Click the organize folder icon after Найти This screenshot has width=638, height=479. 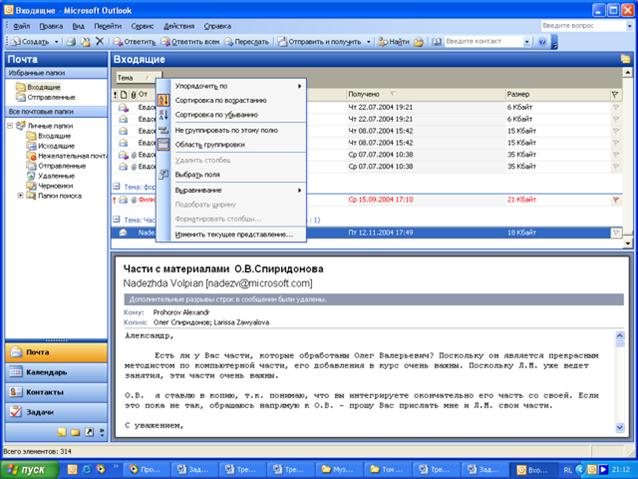coord(419,42)
